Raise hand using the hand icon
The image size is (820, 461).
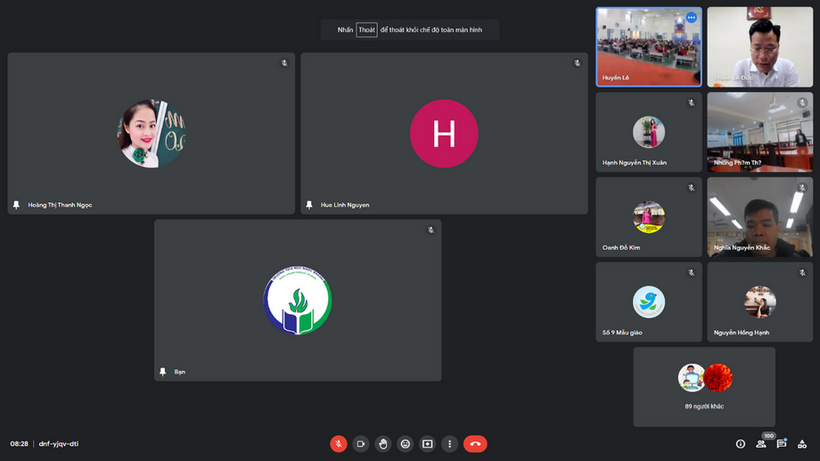coord(383,443)
